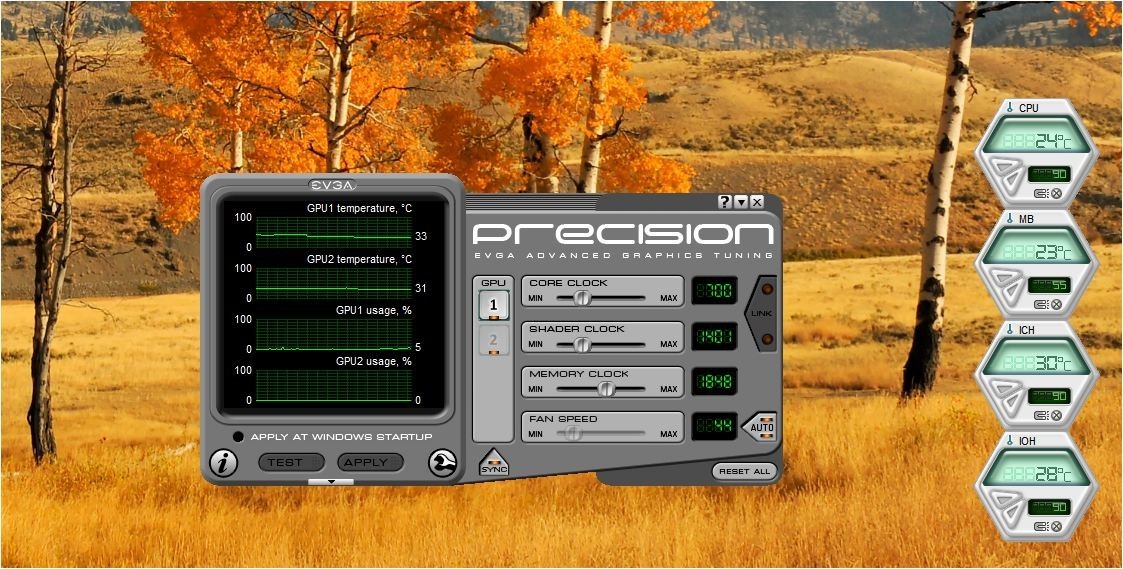The width and height of the screenshot is (1123, 569).
Task: Click the MB widget 55 threshold value
Action: [x=1049, y=285]
